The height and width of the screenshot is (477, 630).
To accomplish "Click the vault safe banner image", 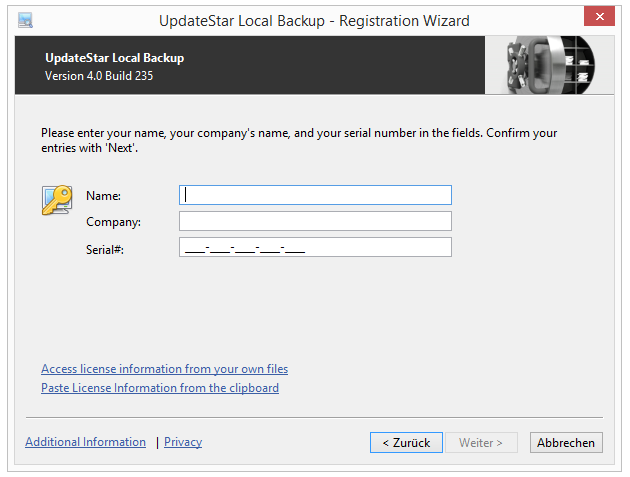I will click(549, 65).
